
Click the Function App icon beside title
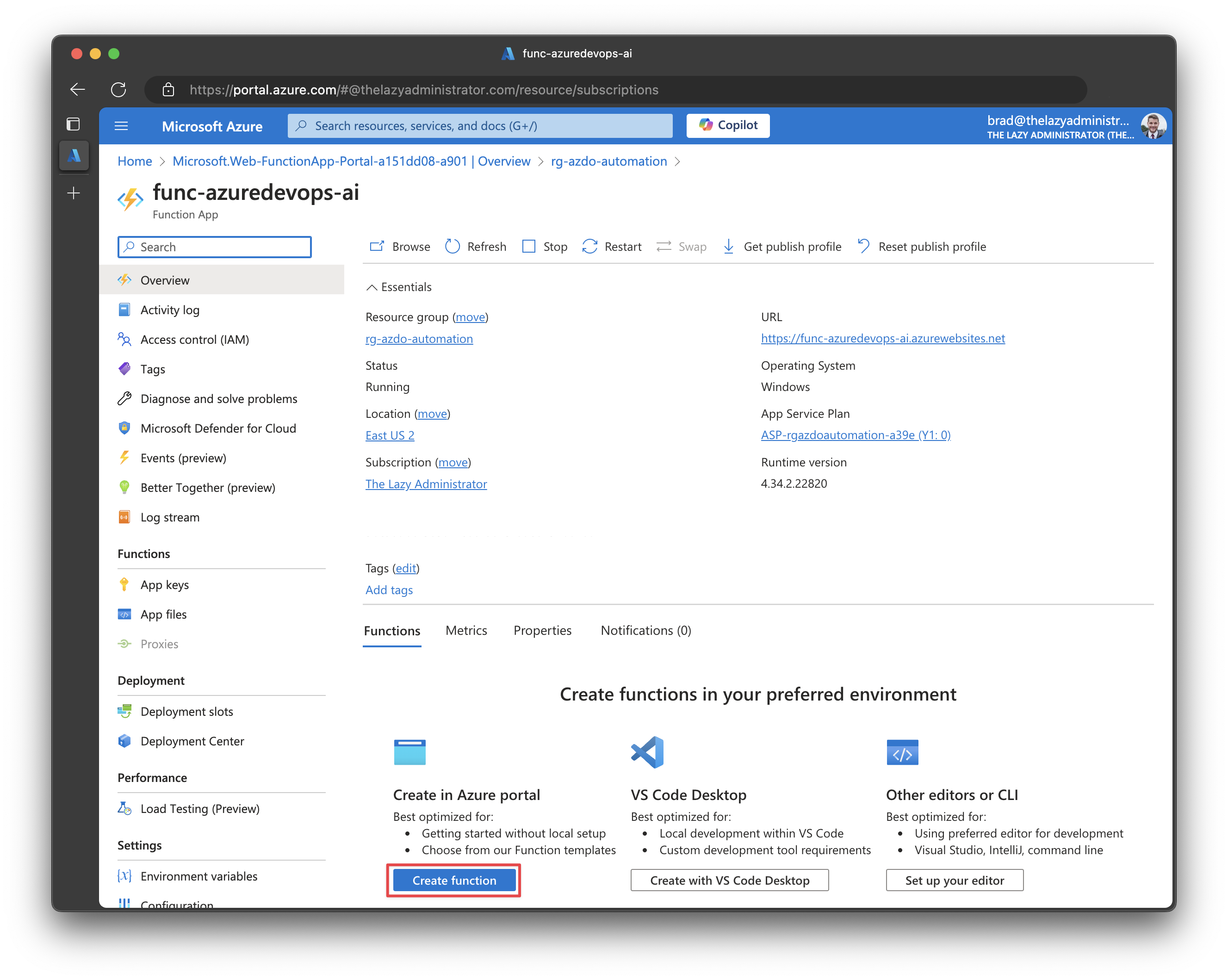pos(130,200)
